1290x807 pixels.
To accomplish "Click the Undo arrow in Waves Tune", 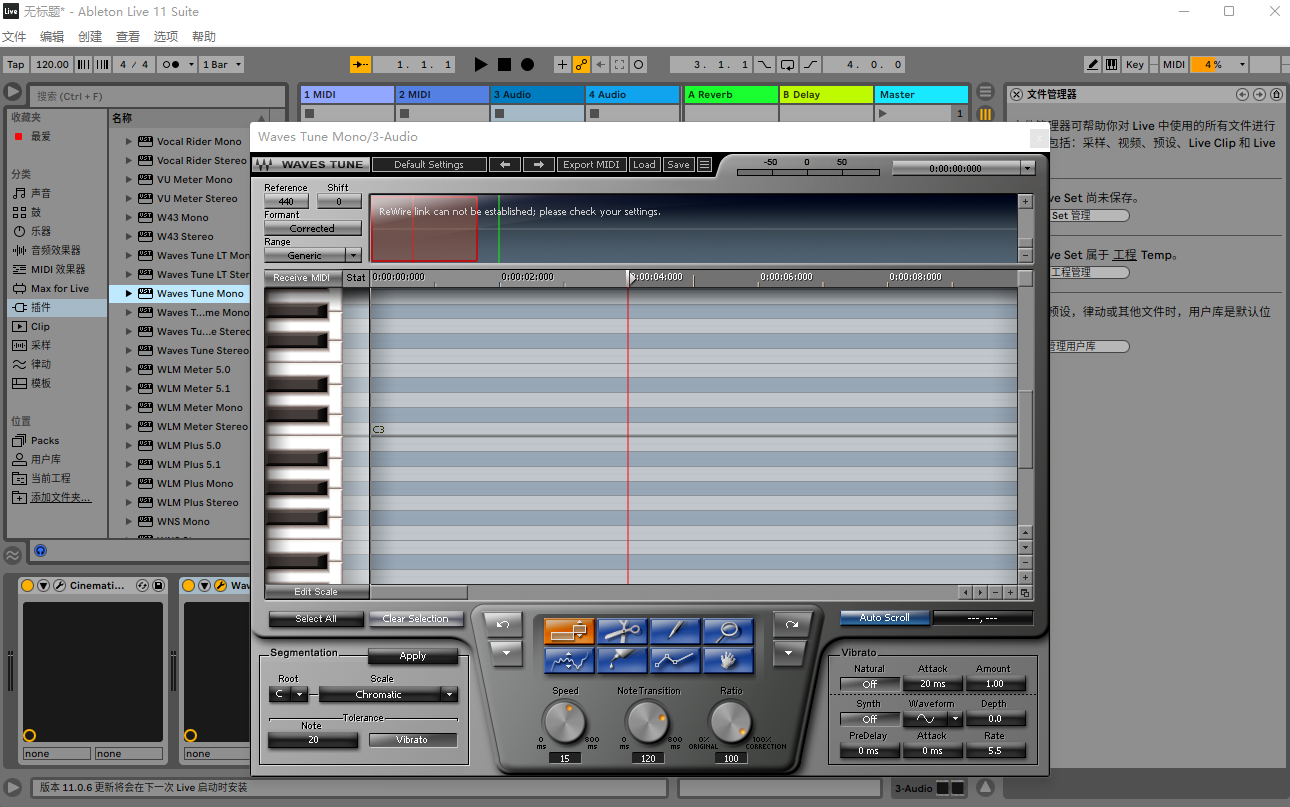I will pos(503,625).
